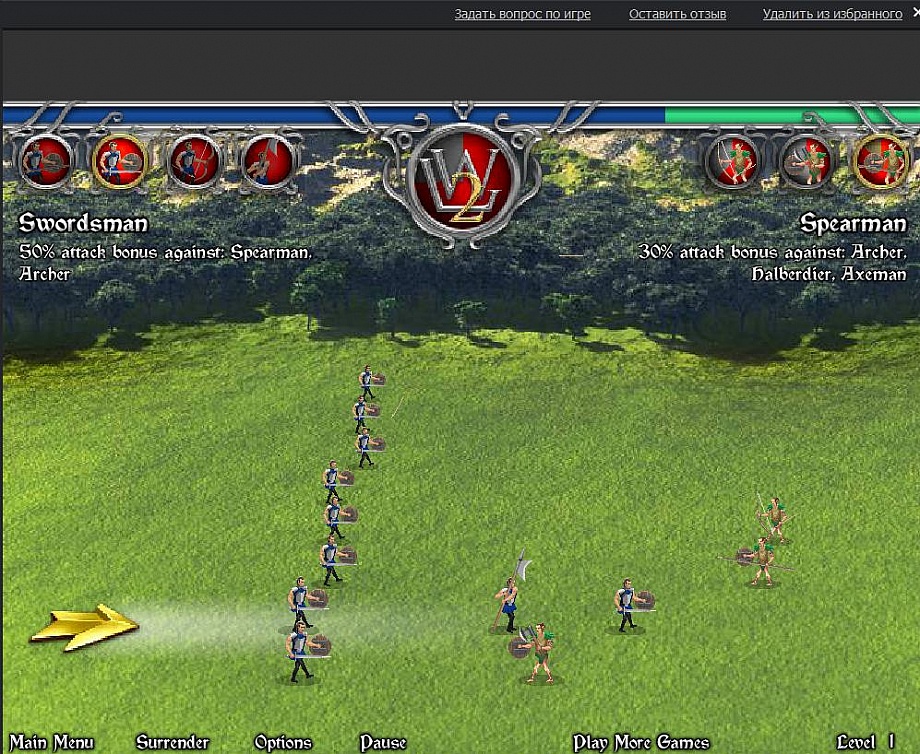The image size is (920, 754).
Task: Click the enemy archer on the right side
Action: 776,519
